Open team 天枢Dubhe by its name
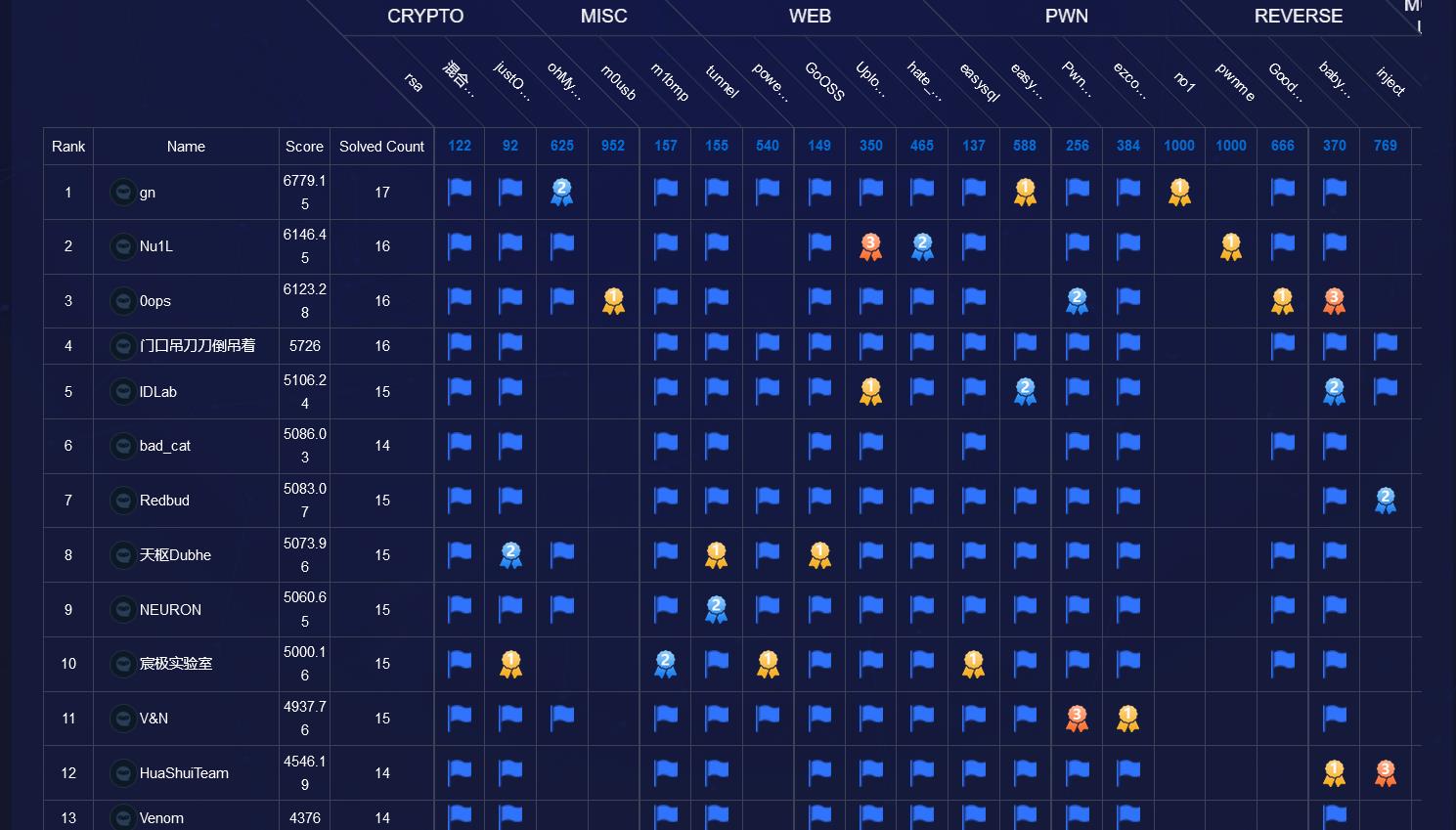Viewport: 1456px width, 830px height. click(175, 555)
